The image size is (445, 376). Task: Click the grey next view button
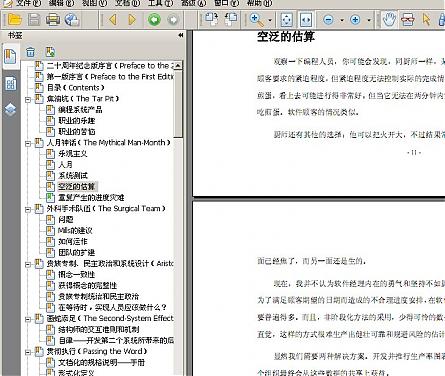click(x=173, y=20)
